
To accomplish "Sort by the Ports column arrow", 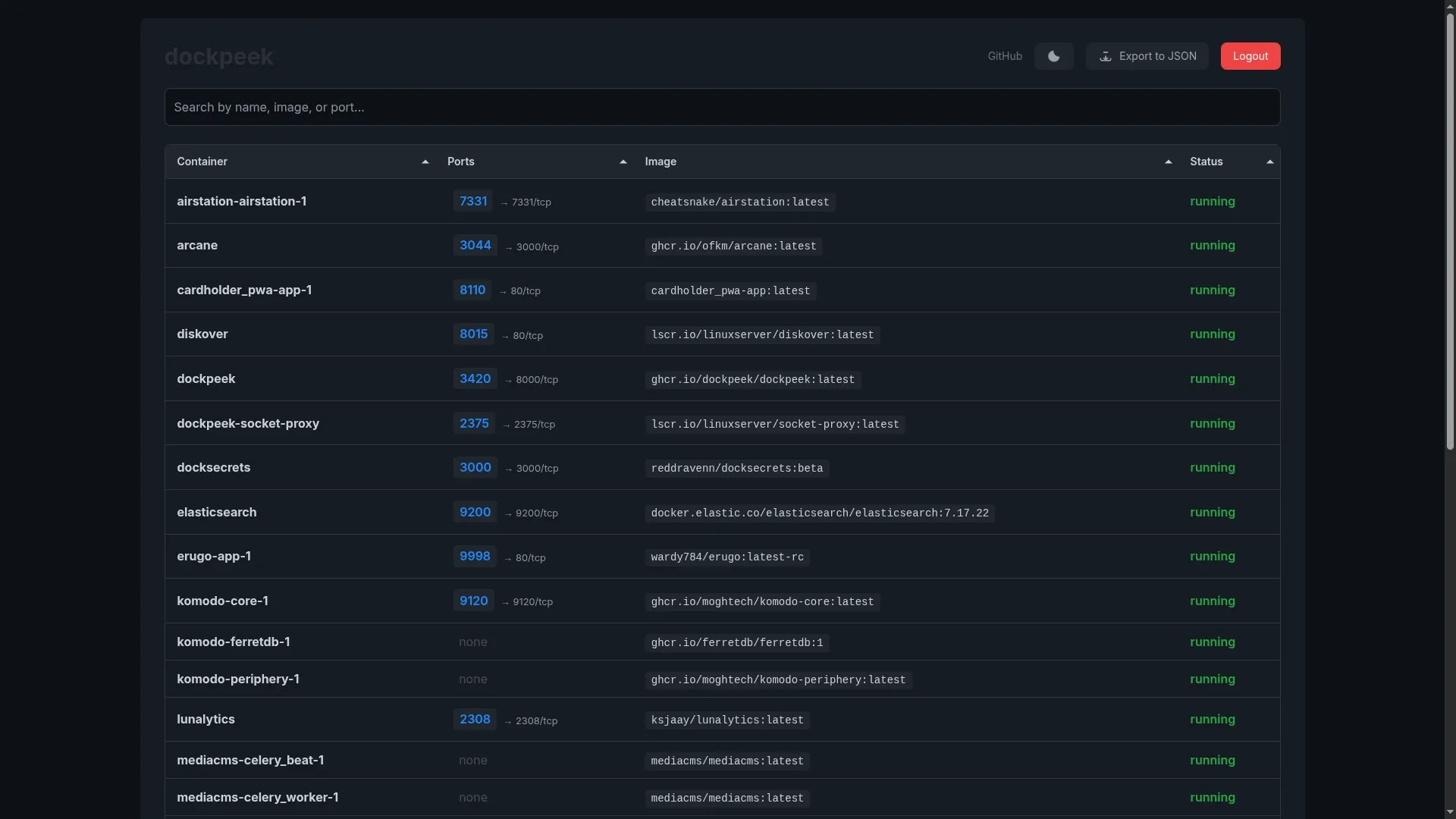I will click(x=623, y=162).
